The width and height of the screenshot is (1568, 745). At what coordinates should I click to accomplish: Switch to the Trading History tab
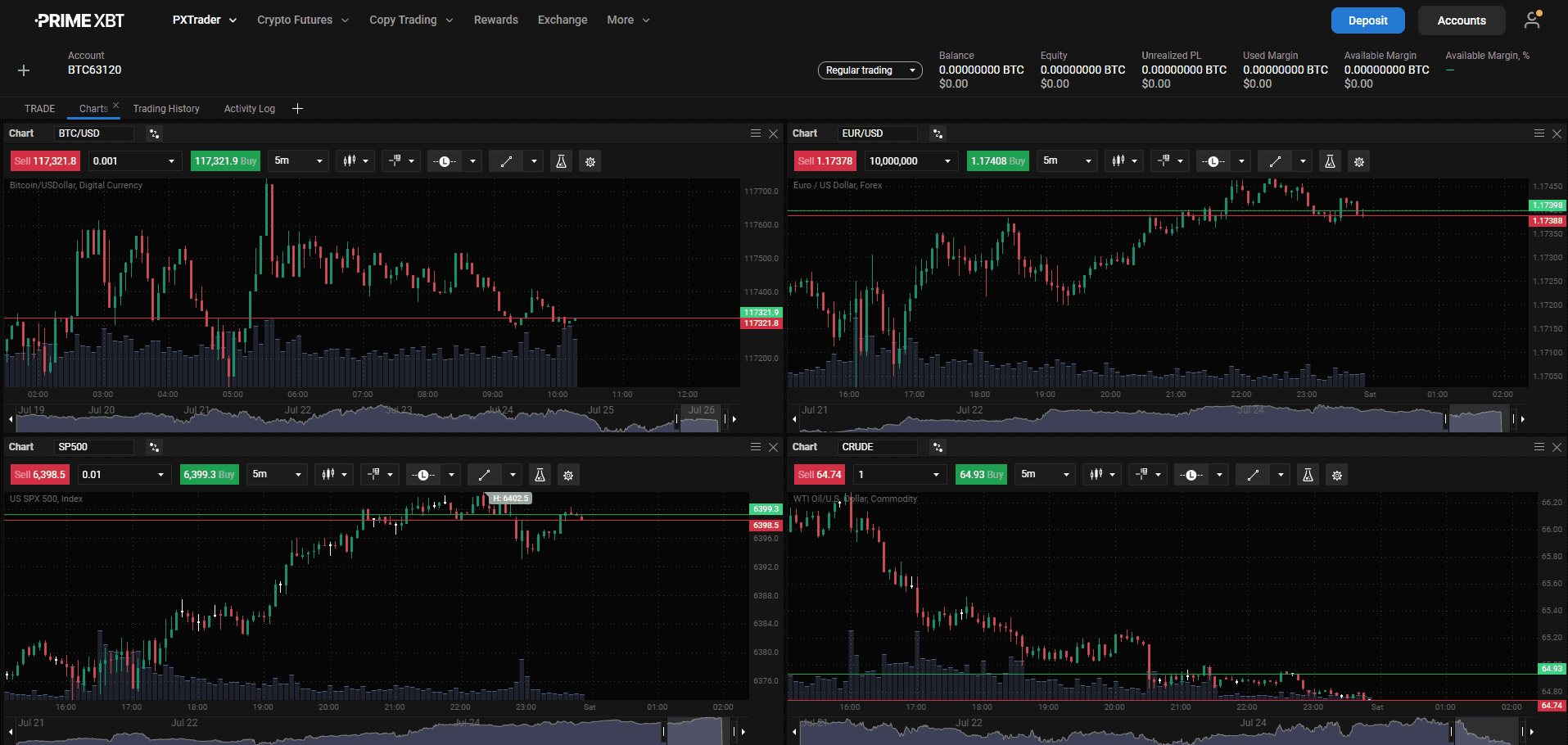tap(166, 109)
